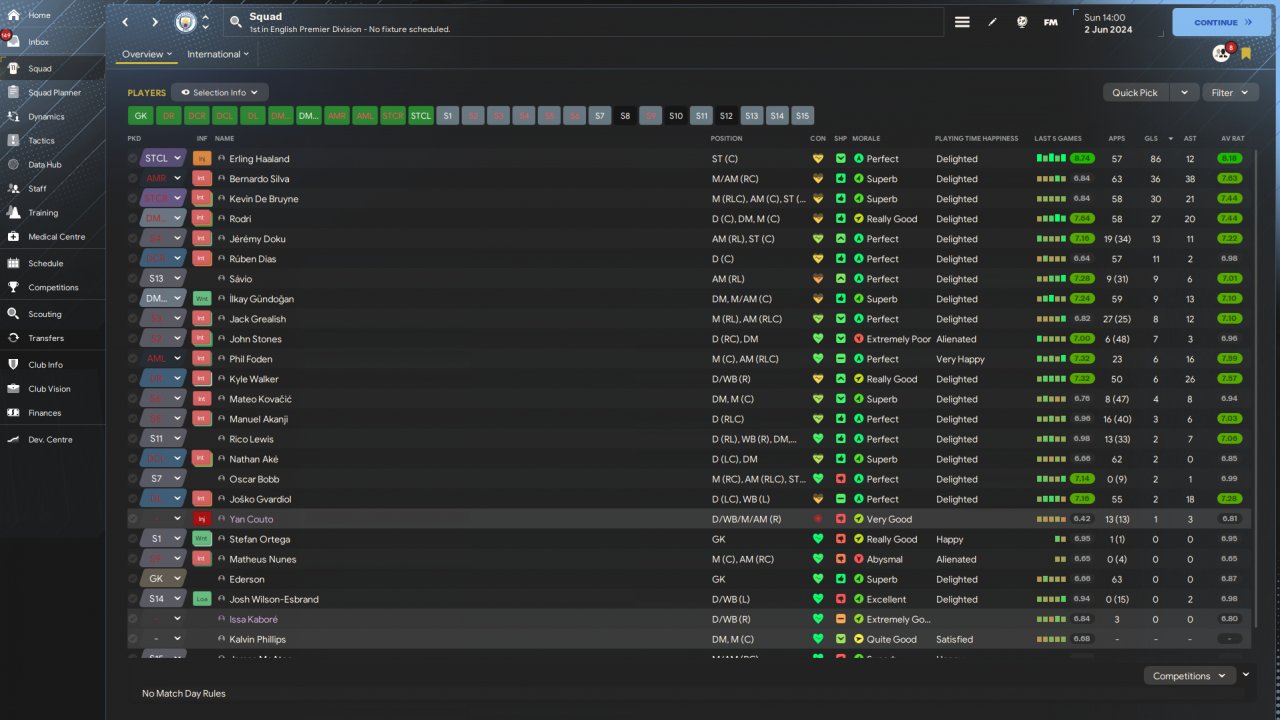Go to Squad Planner in the sidebar
Image resolution: width=1280 pixels, height=720 pixels.
pos(52,93)
